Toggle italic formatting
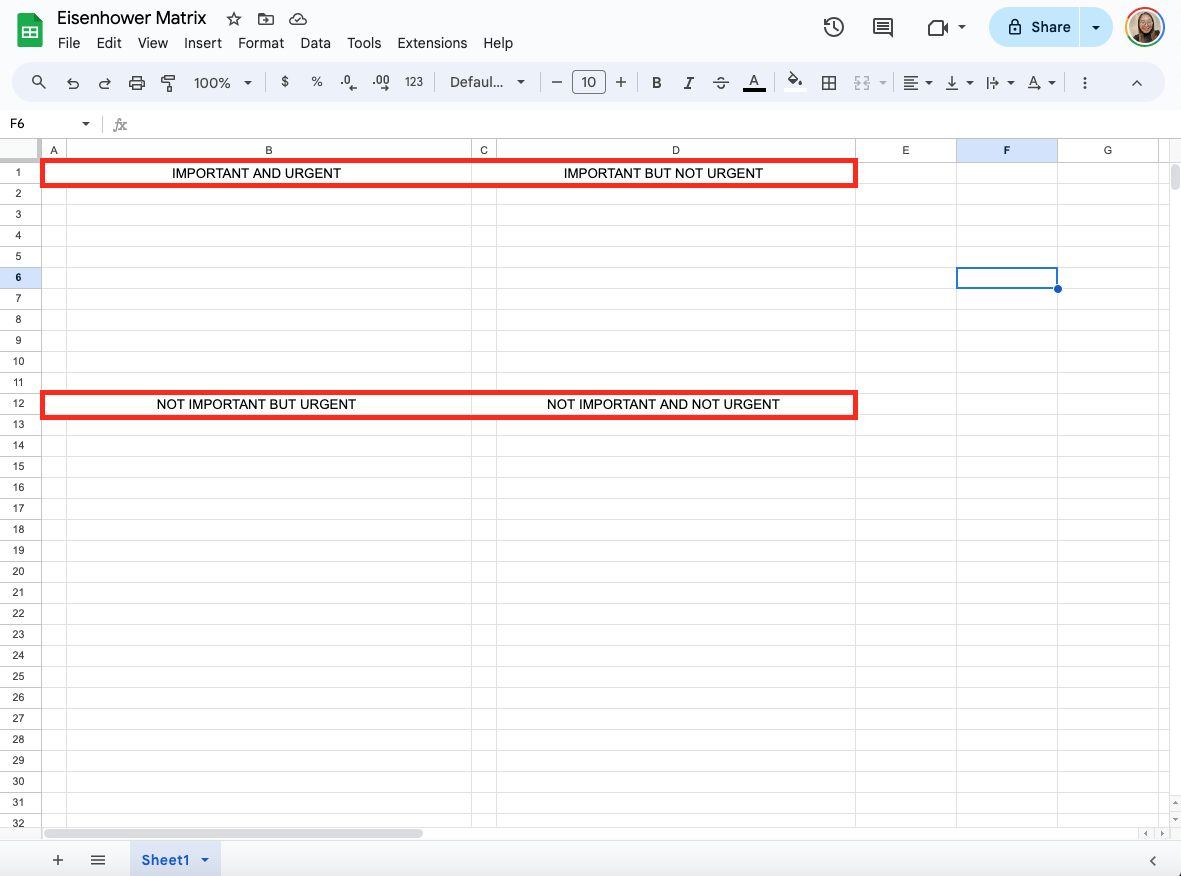Viewport: 1181px width, 876px height. pos(687,83)
